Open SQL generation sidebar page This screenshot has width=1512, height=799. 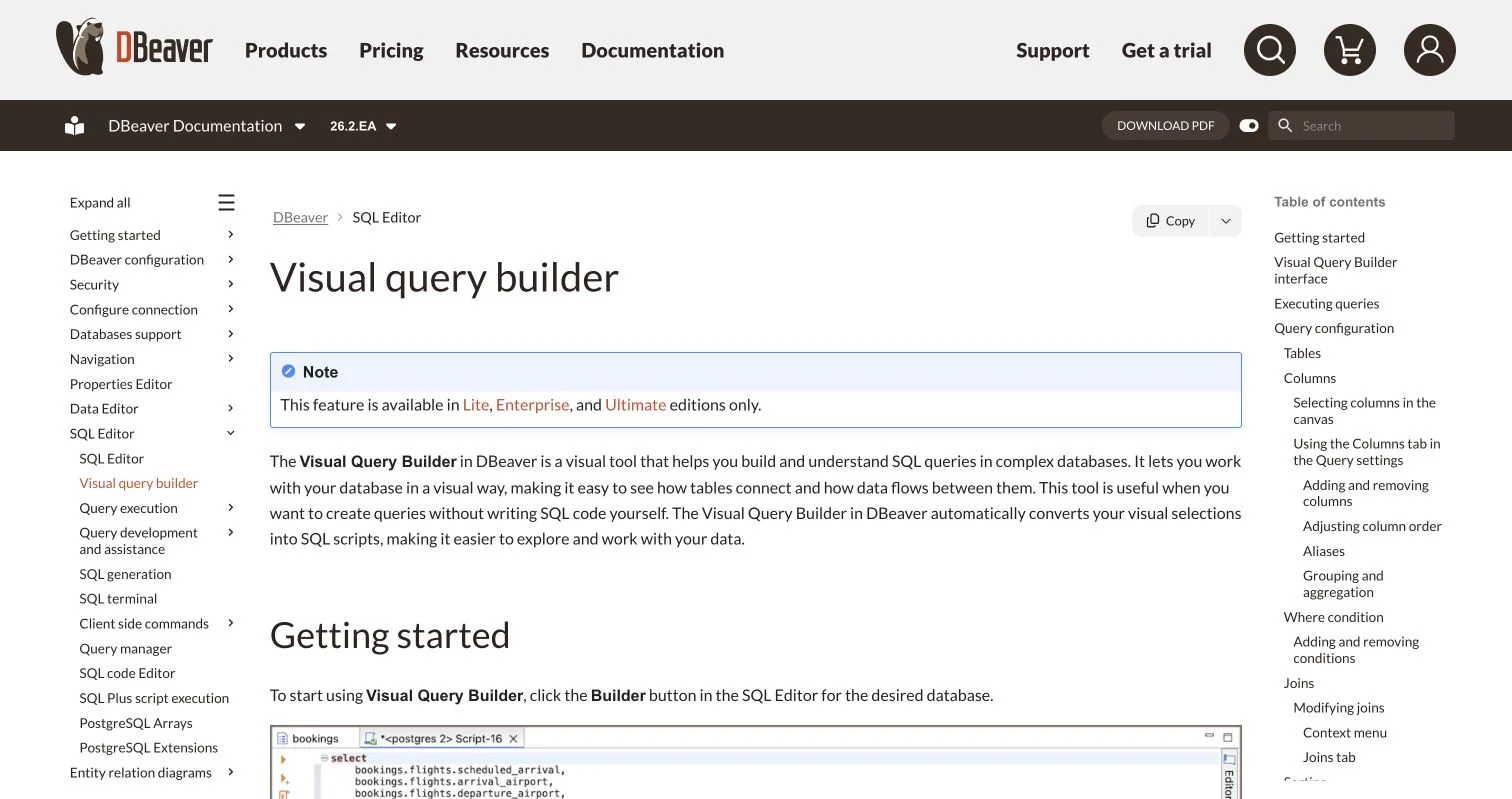coord(126,574)
